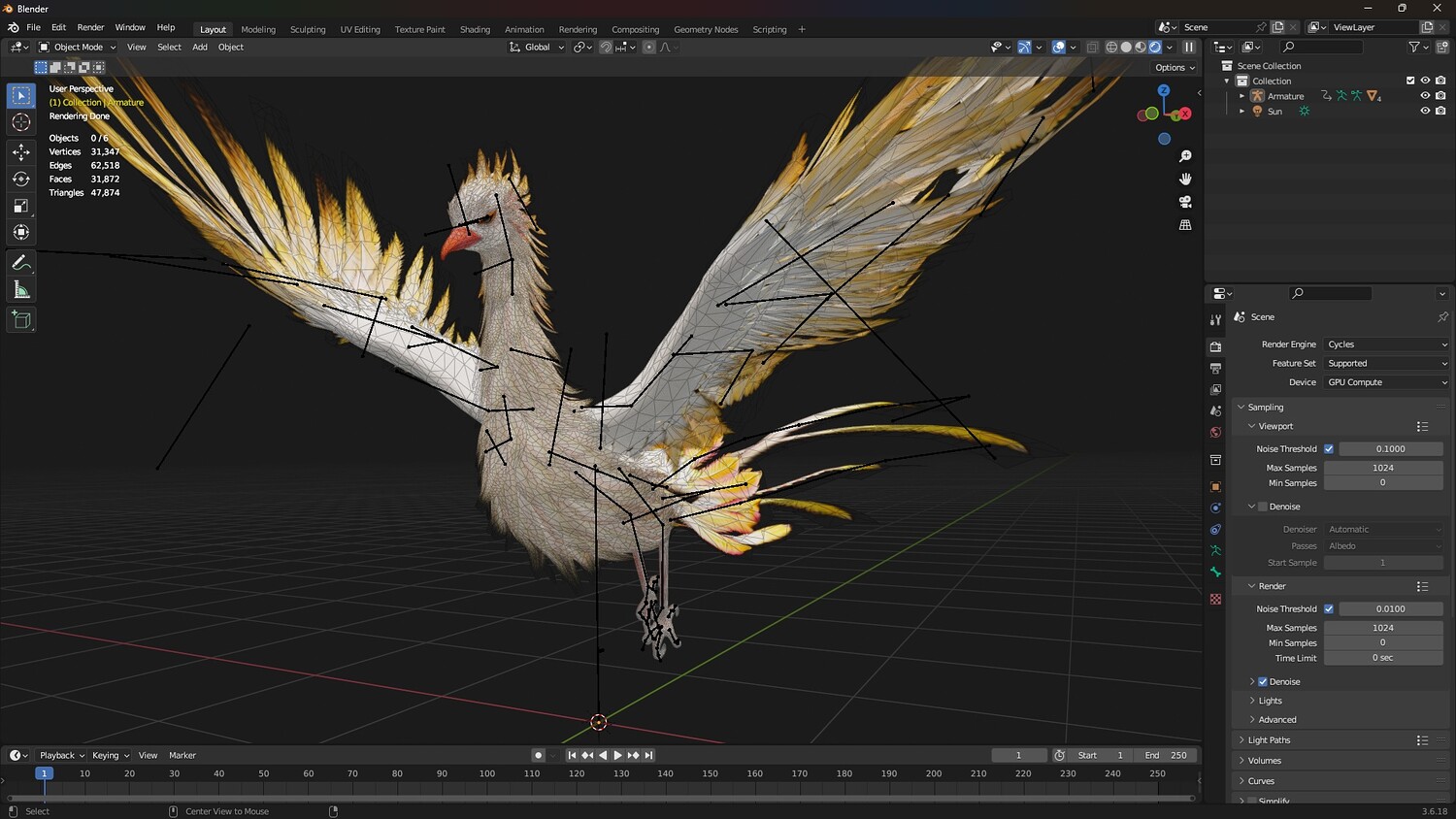Switch to the Sculpting workspace tab
1456x819 pixels.
click(308, 29)
